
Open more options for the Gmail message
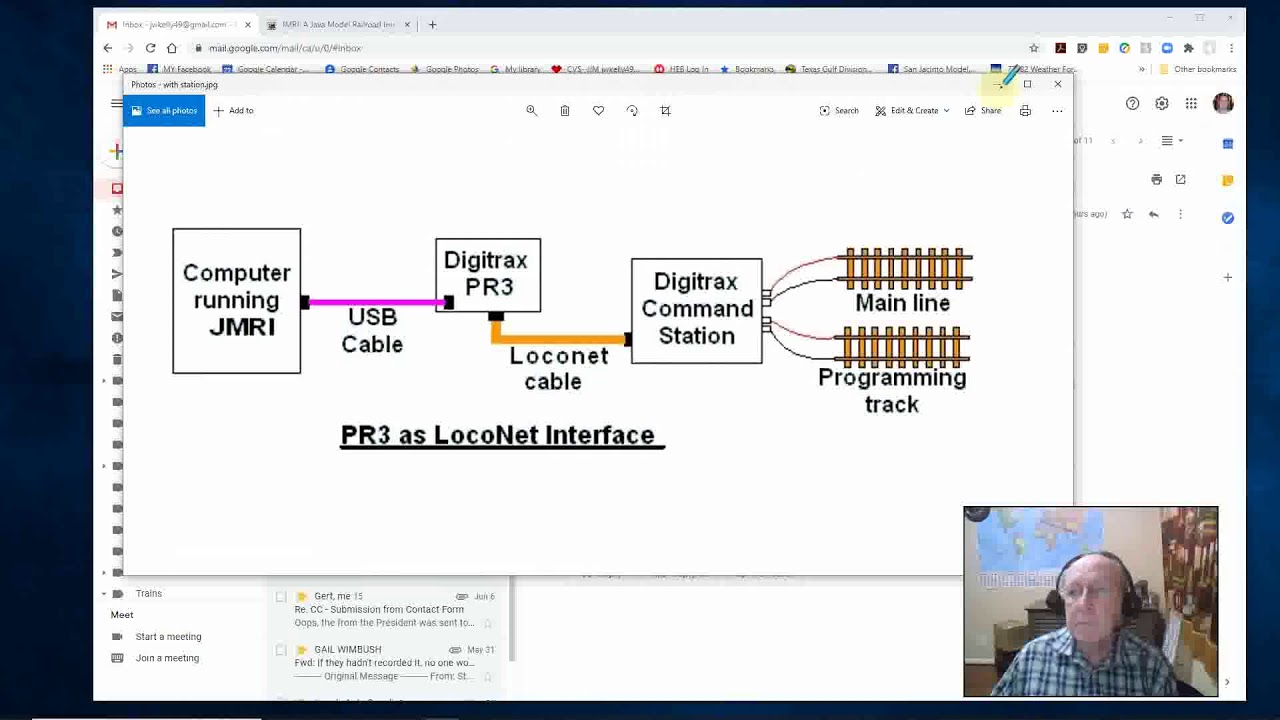[x=1180, y=214]
